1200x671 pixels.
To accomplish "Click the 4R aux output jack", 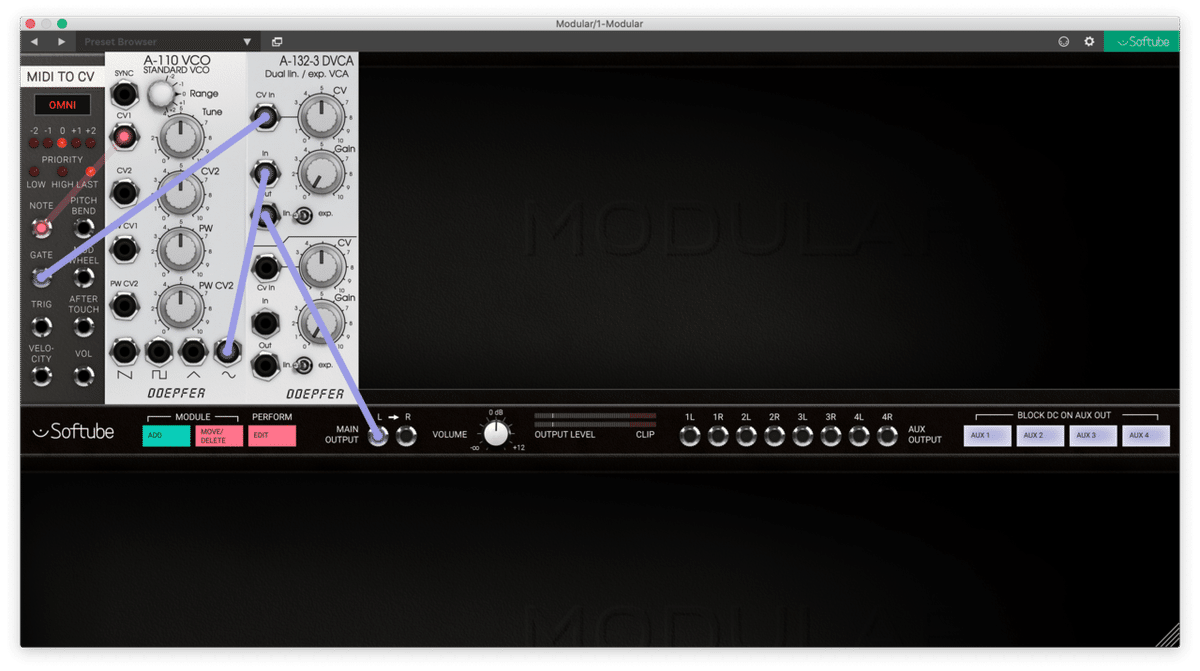I will 887,436.
